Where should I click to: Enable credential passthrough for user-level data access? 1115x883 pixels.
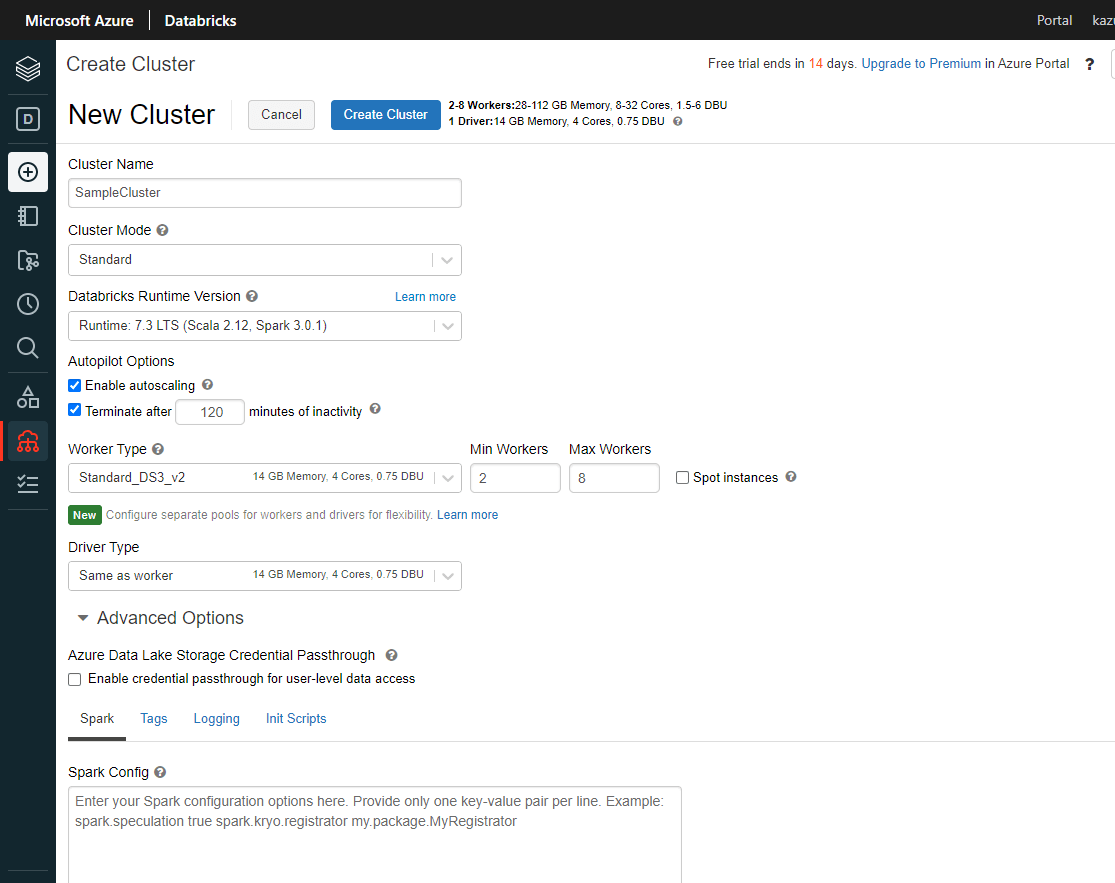75,680
